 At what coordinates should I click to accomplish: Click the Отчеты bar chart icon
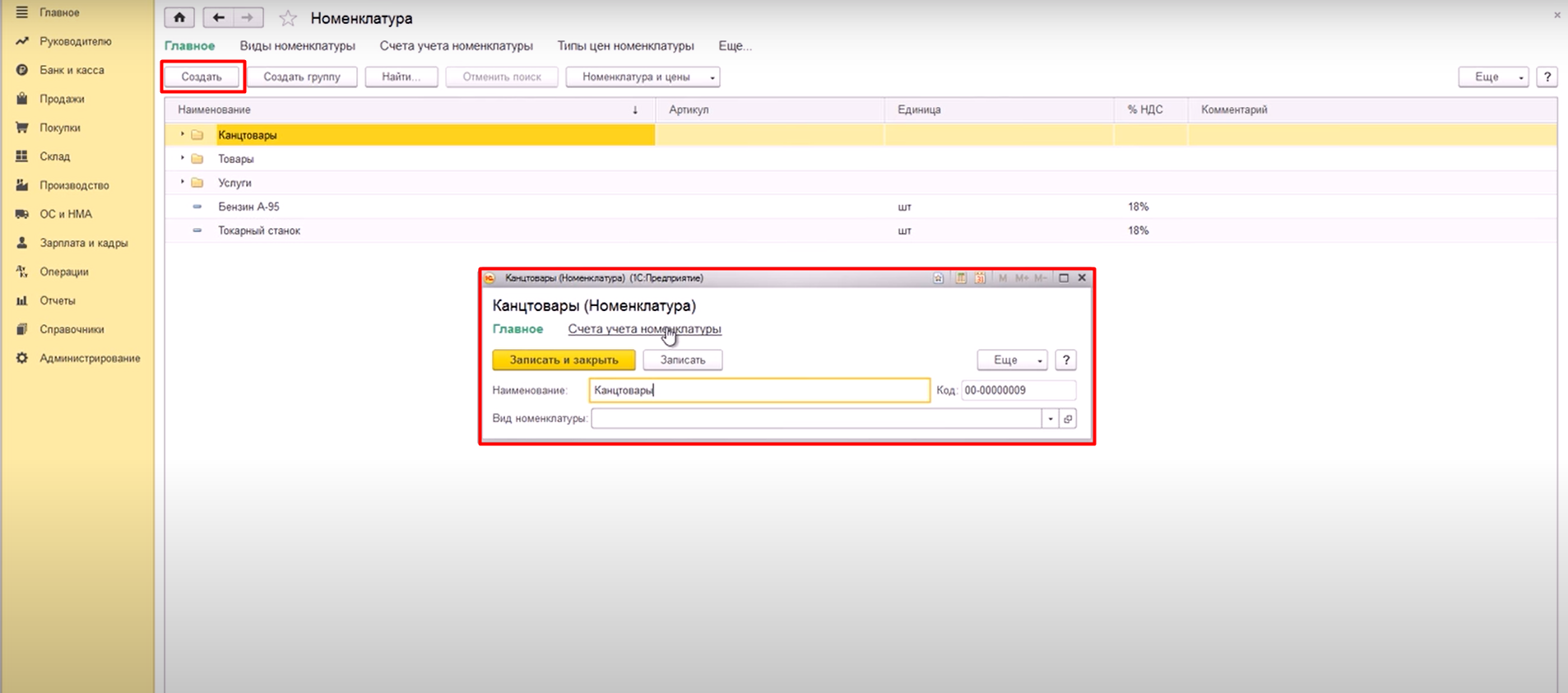click(x=21, y=300)
